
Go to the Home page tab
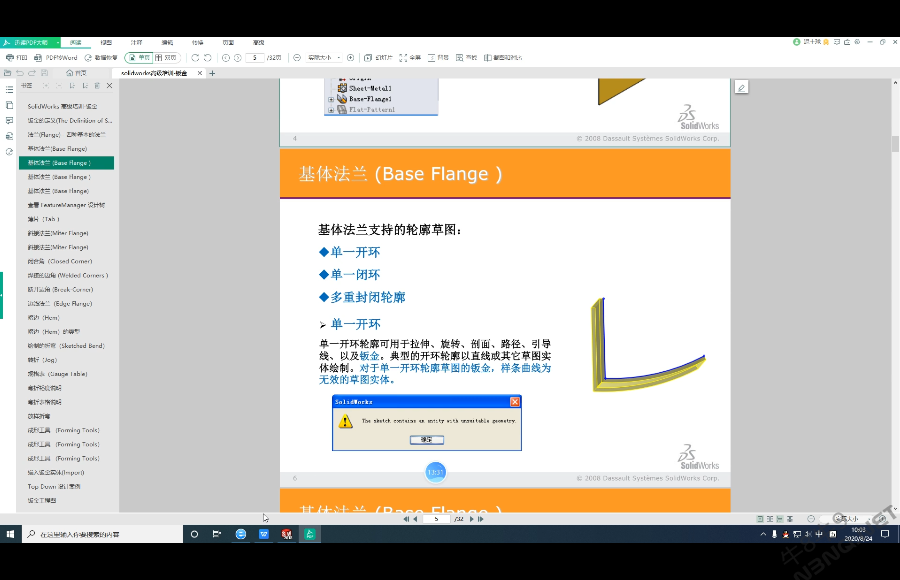pyautogui.click(x=76, y=73)
